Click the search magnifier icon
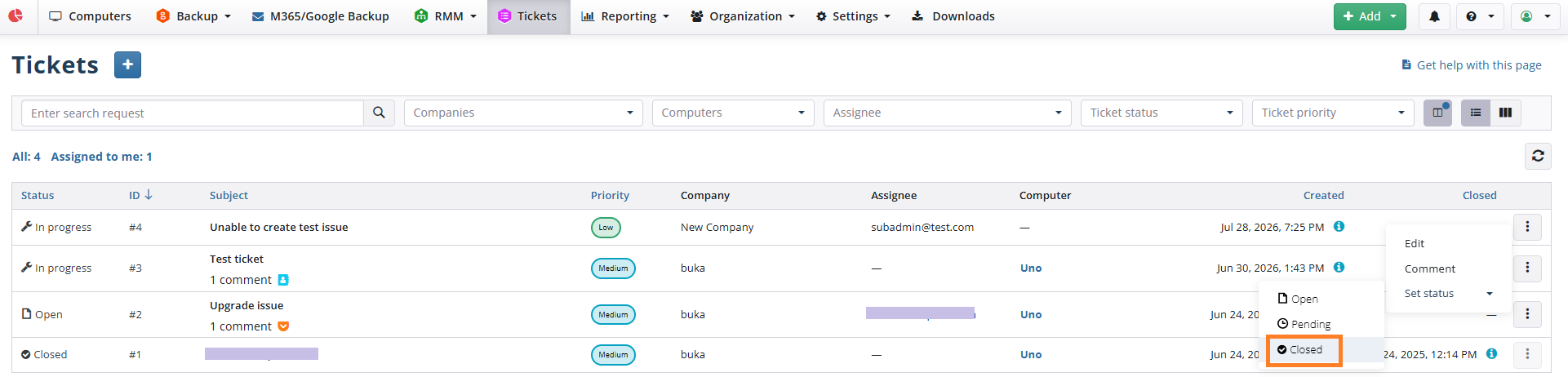This screenshot has height=377, width=1568. pos(379,113)
